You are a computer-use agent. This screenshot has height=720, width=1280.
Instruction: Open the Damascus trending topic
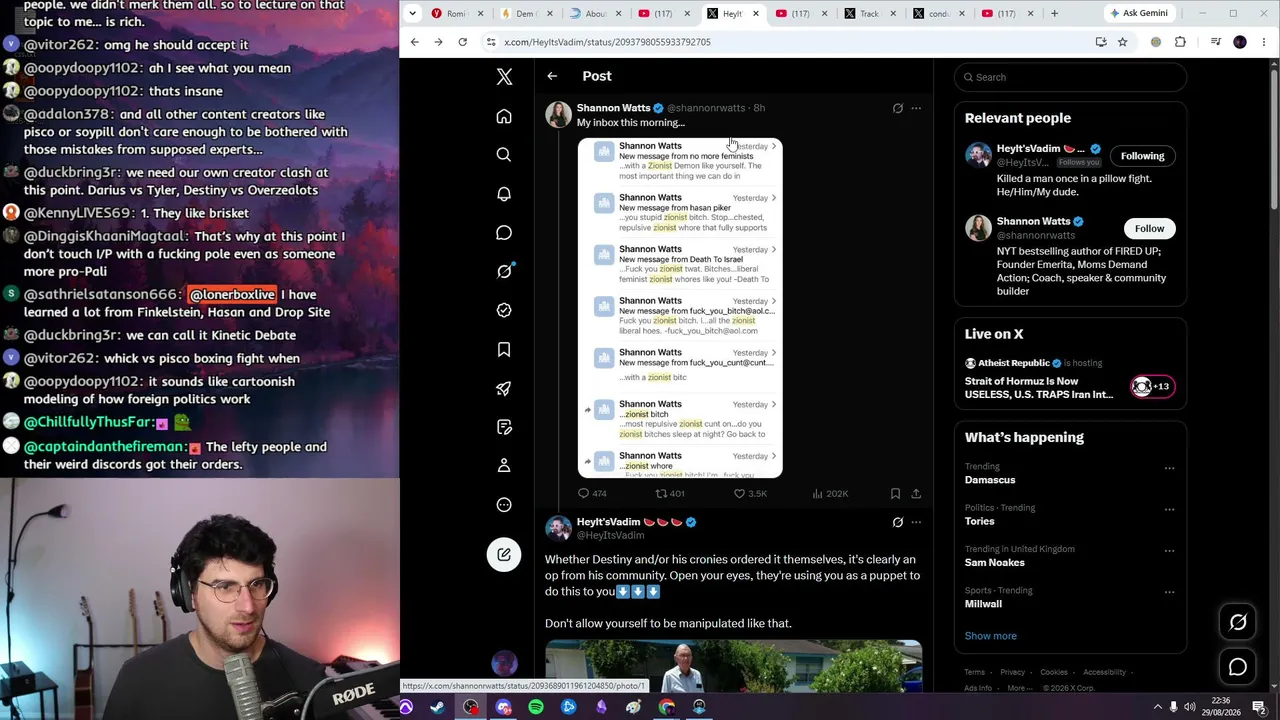tap(990, 480)
